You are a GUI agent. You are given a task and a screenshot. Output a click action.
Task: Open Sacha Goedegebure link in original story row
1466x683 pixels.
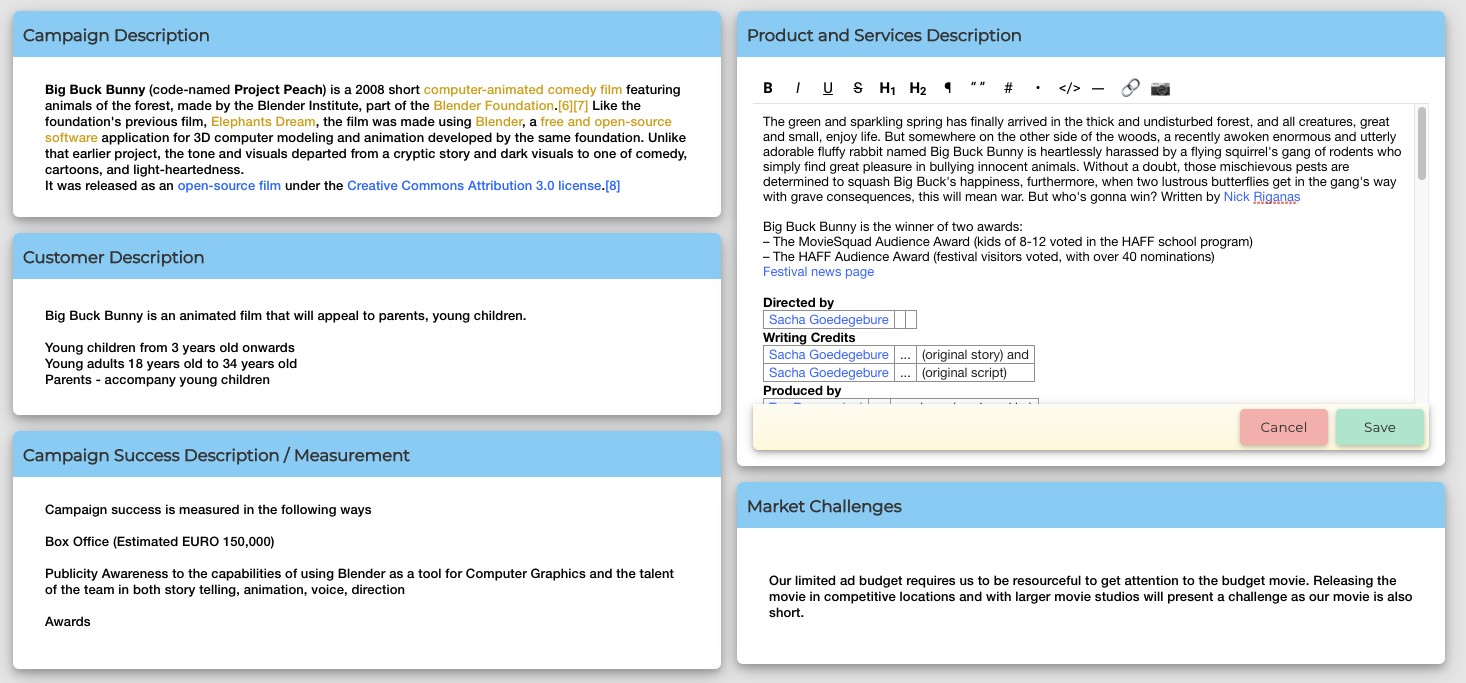(x=828, y=355)
